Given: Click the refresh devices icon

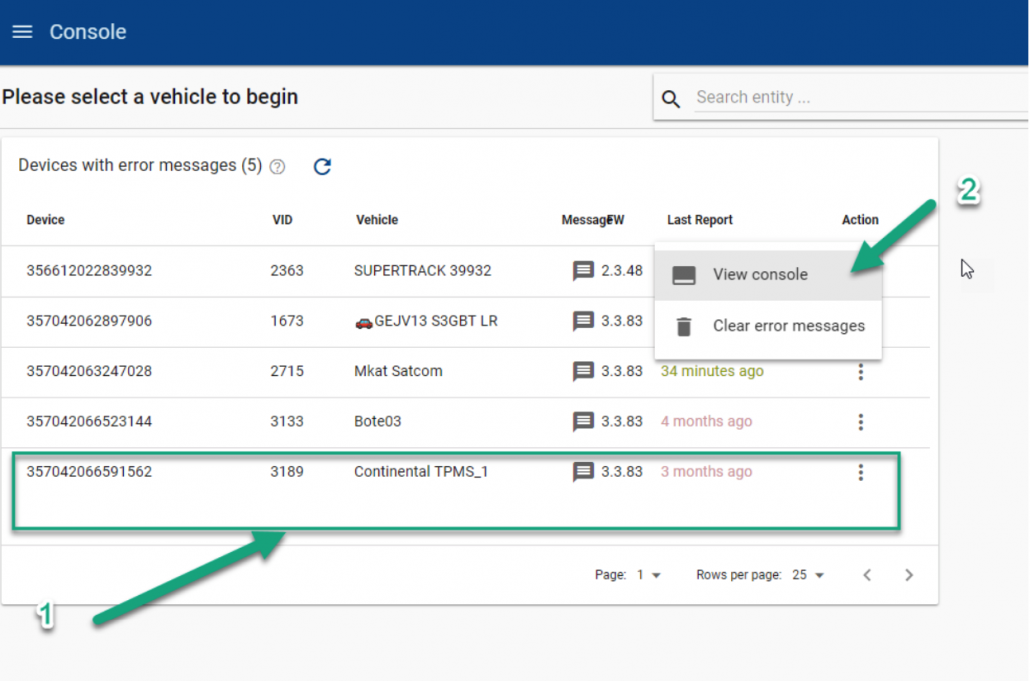Looking at the screenshot, I should click(322, 167).
